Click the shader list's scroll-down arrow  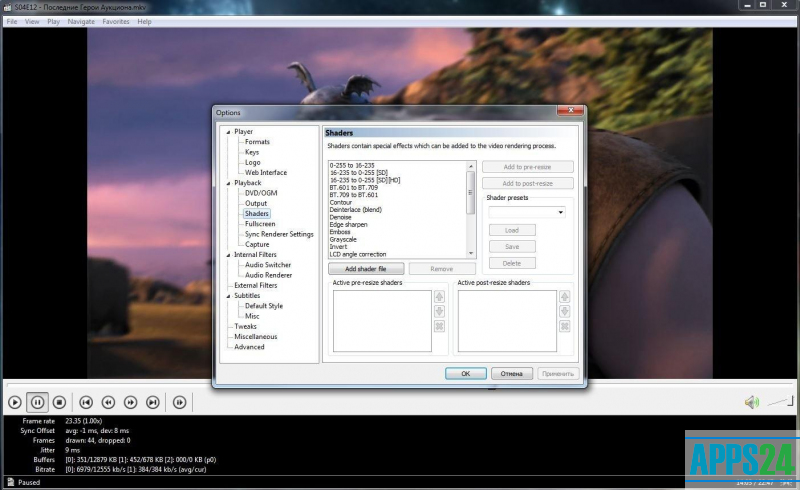point(471,254)
